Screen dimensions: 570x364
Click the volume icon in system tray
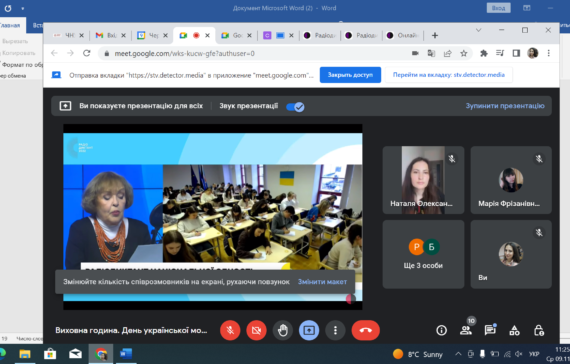(519, 354)
